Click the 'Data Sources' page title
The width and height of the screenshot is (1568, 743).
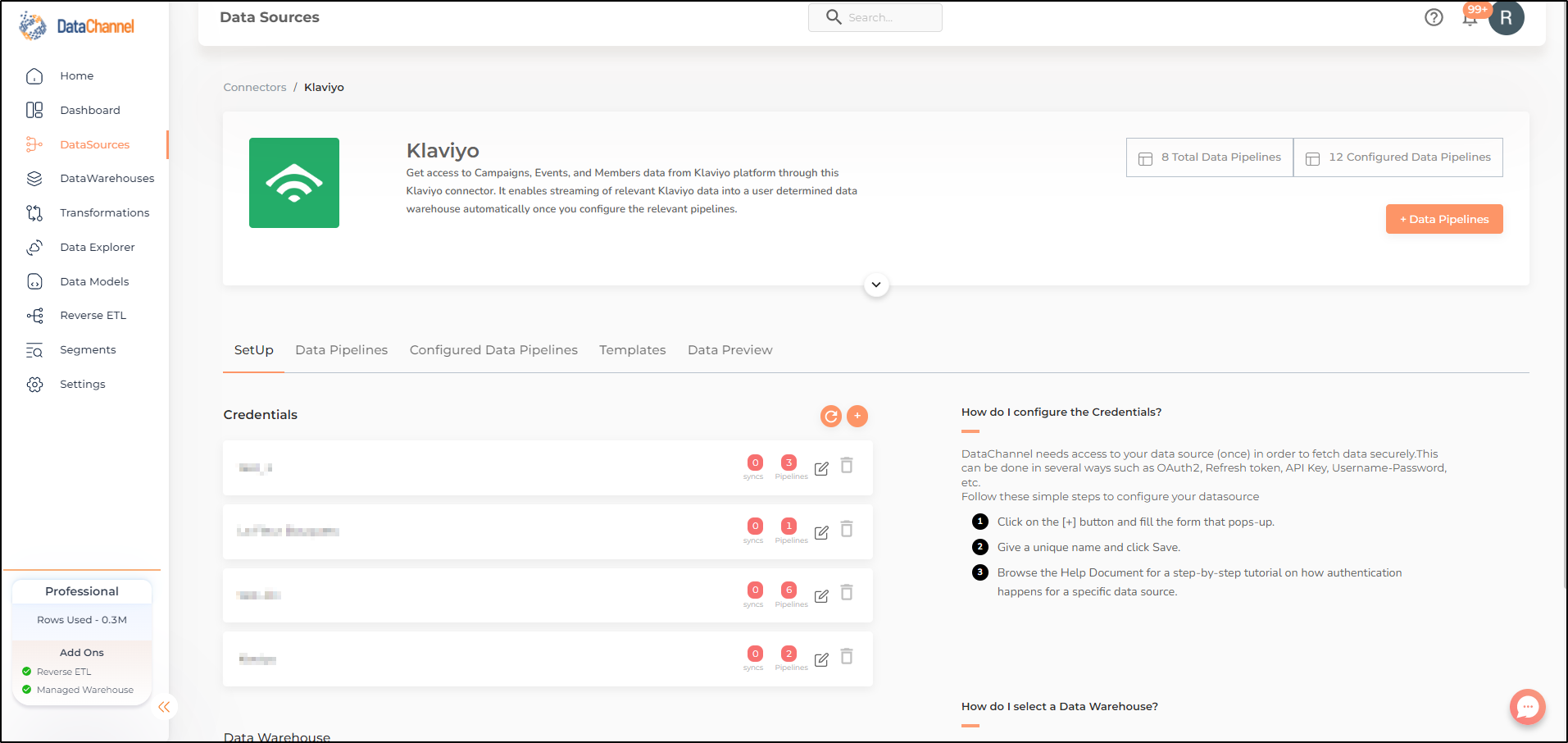pos(270,17)
